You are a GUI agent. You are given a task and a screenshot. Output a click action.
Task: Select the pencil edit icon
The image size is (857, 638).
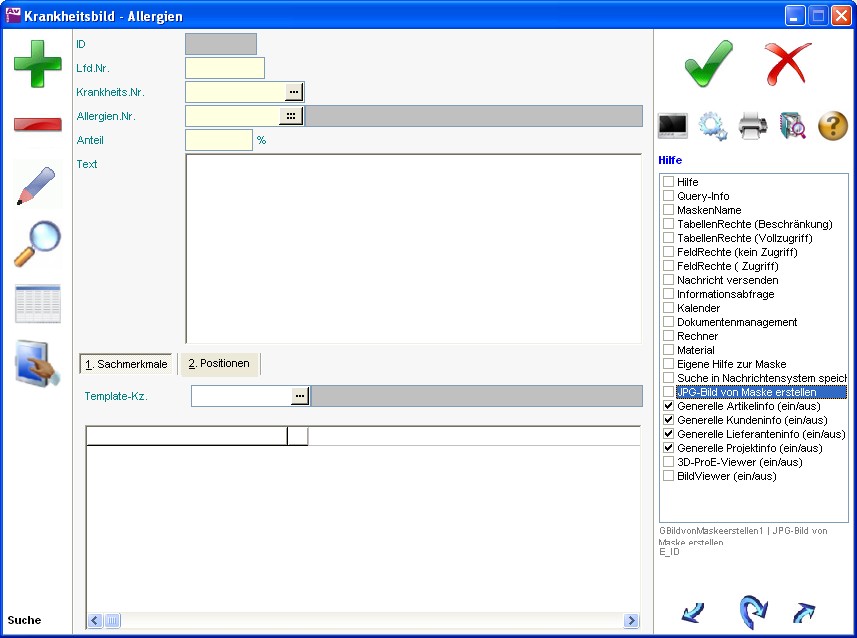coord(37,186)
